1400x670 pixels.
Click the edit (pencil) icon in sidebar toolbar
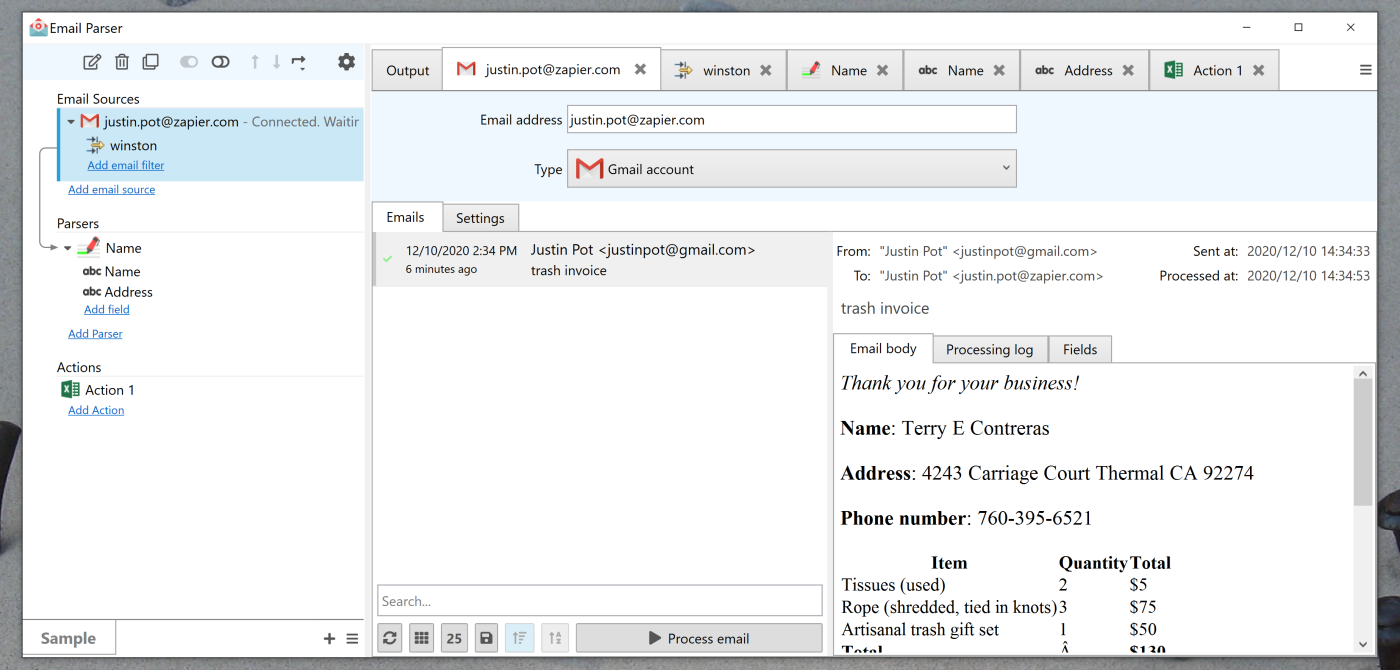(92, 62)
